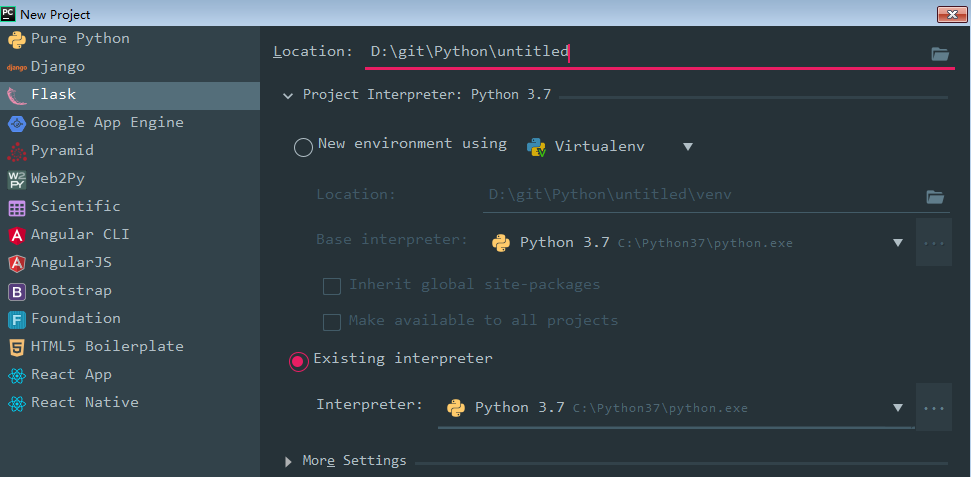This screenshot has width=971, height=477.
Task: Click the project Location text field
Action: pyautogui.click(x=640, y=52)
